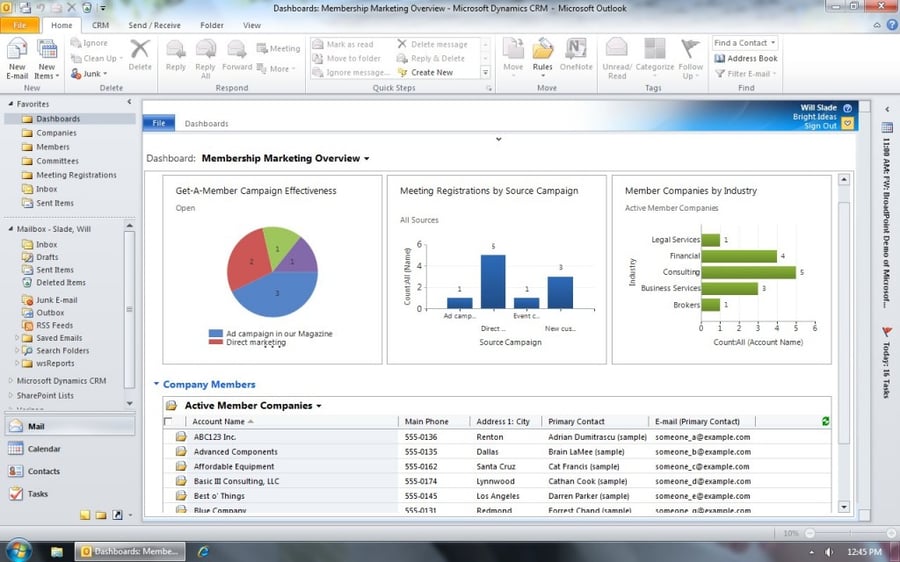Click the Mail navigation button
This screenshot has height=562, width=900.
[x=69, y=426]
